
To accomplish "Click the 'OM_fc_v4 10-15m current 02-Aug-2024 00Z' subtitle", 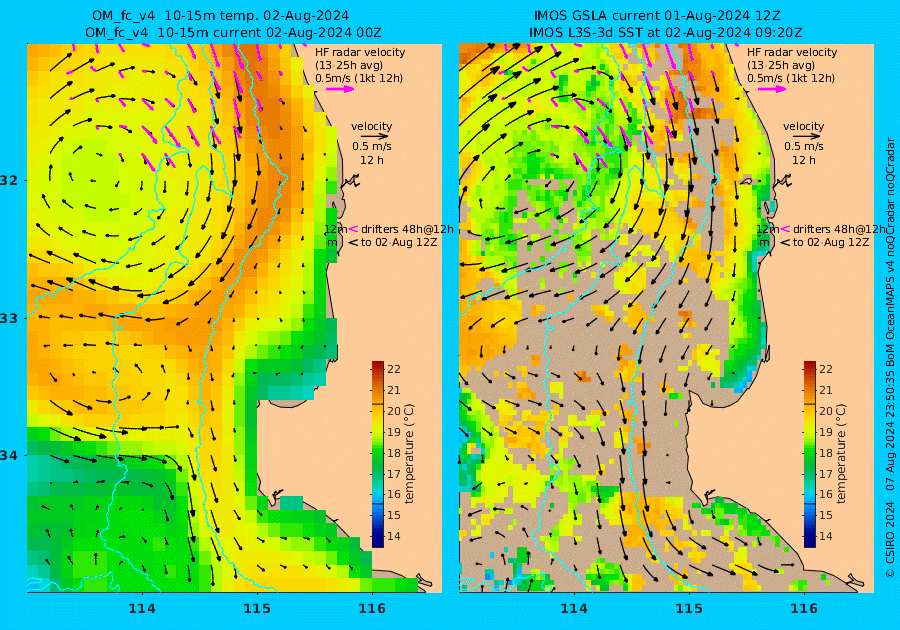I will click(233, 33).
